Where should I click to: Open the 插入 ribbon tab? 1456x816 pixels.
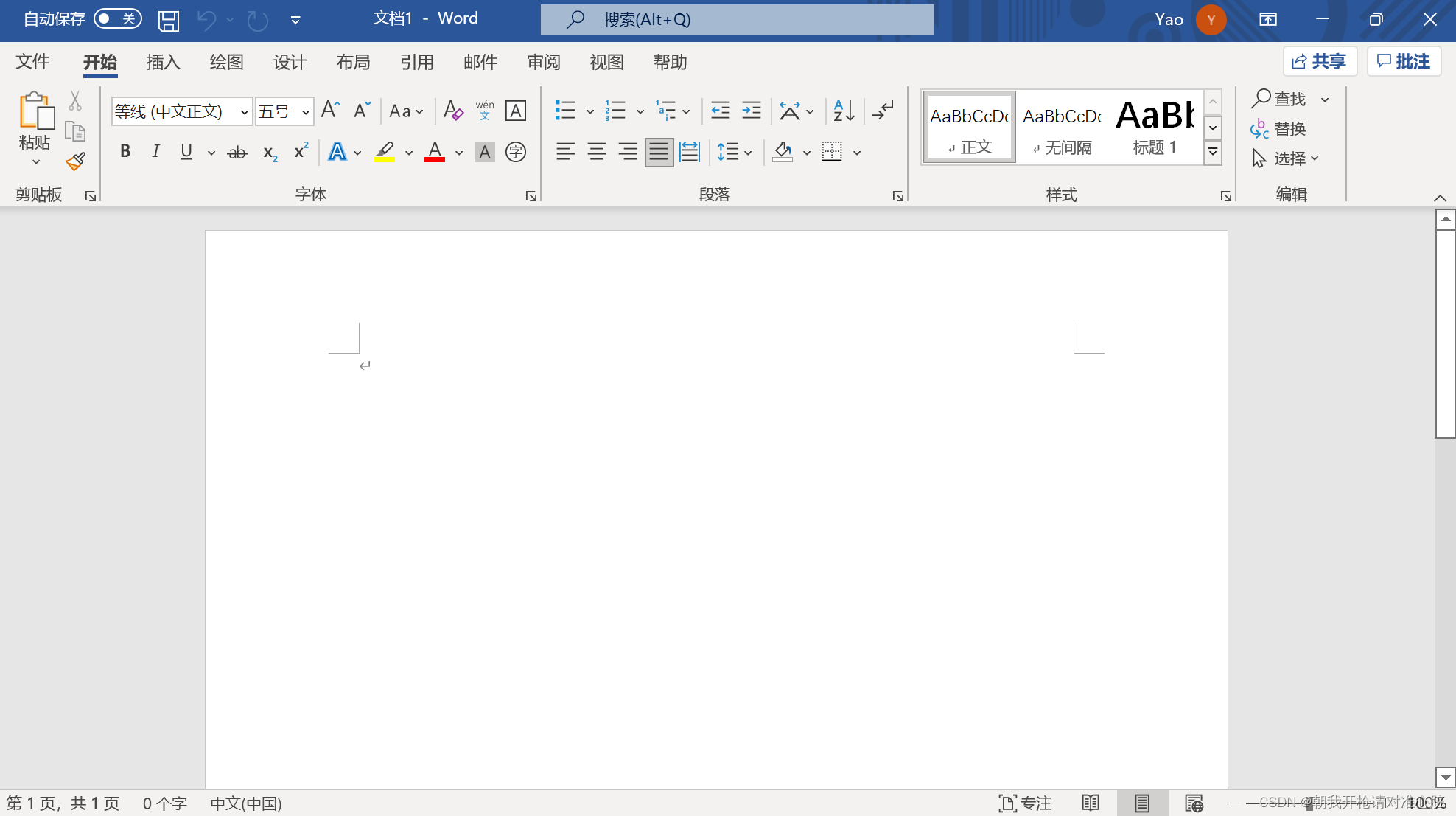[x=163, y=62]
